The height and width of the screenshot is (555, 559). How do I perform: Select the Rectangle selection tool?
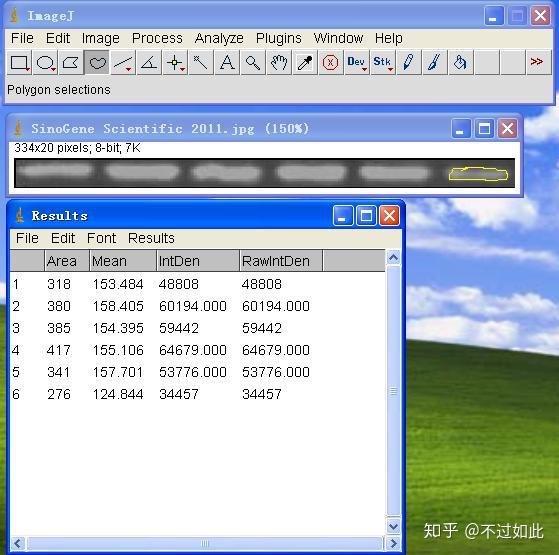click(19, 63)
